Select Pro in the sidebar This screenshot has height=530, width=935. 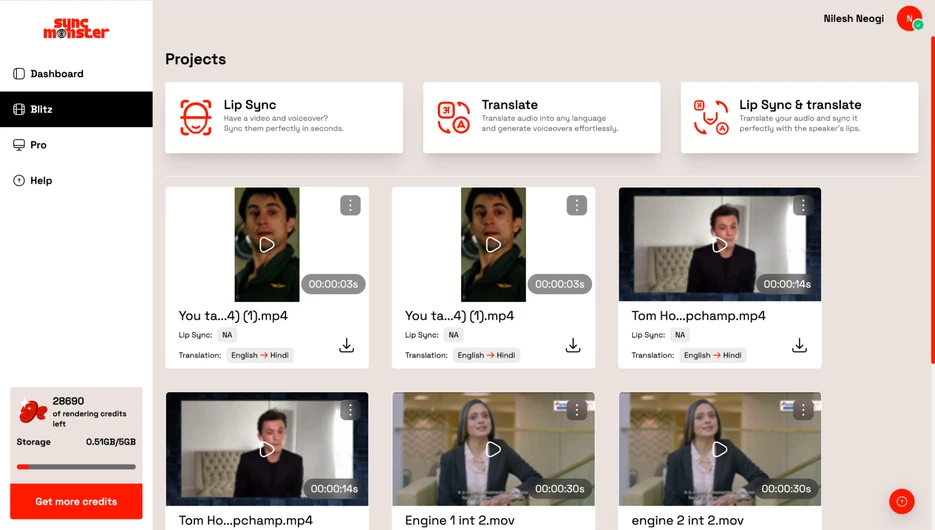(x=38, y=145)
